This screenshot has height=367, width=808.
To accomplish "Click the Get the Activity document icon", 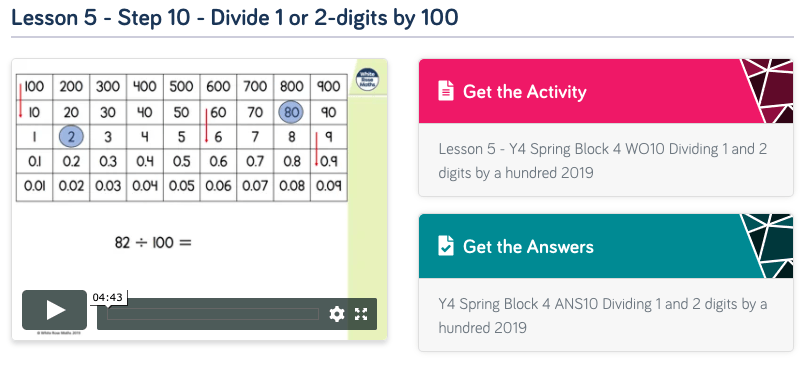I will 446,91.
